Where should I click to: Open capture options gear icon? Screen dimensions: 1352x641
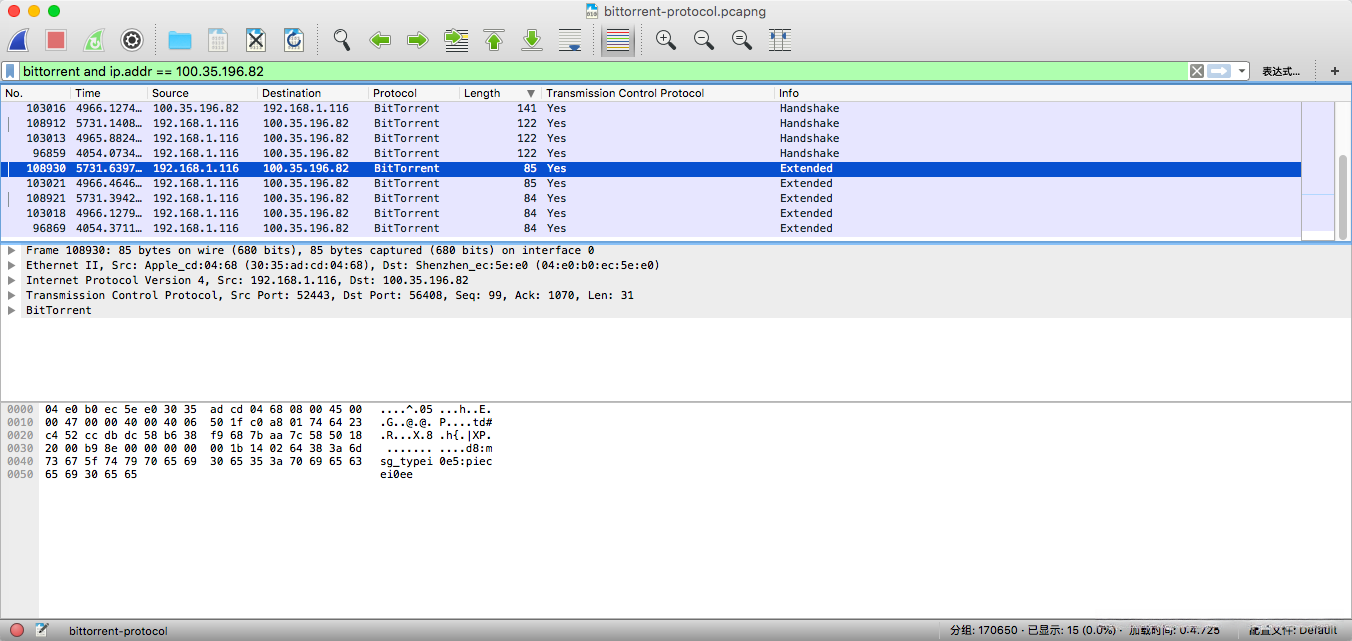pyautogui.click(x=132, y=41)
